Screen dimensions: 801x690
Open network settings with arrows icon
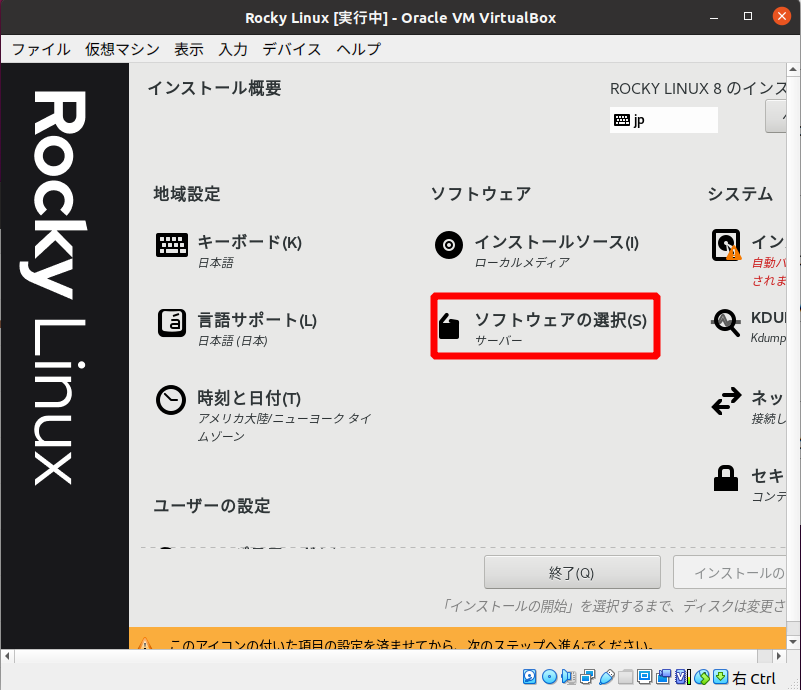click(748, 406)
